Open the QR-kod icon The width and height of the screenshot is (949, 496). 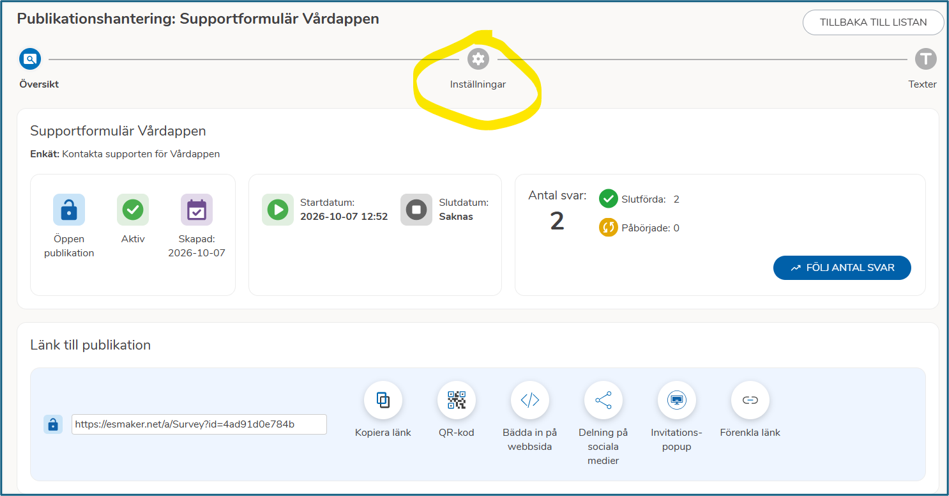click(456, 400)
